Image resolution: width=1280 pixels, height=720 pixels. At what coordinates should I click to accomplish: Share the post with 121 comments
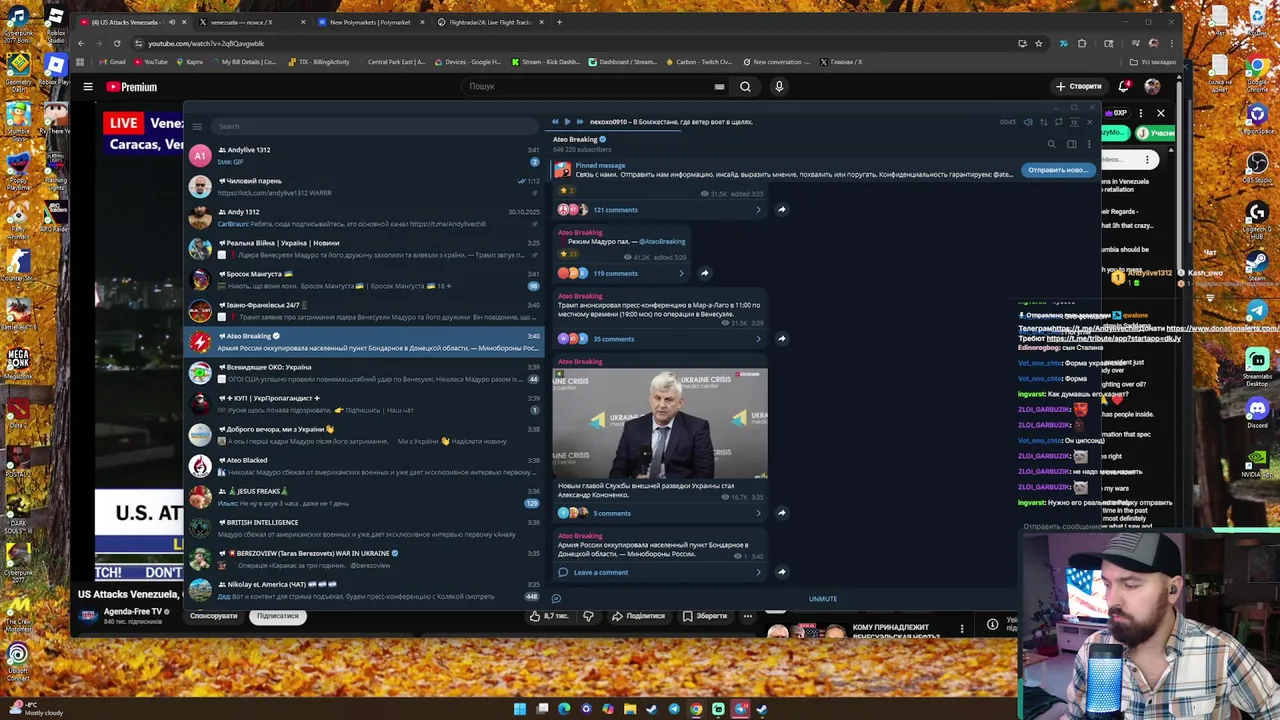pos(782,210)
